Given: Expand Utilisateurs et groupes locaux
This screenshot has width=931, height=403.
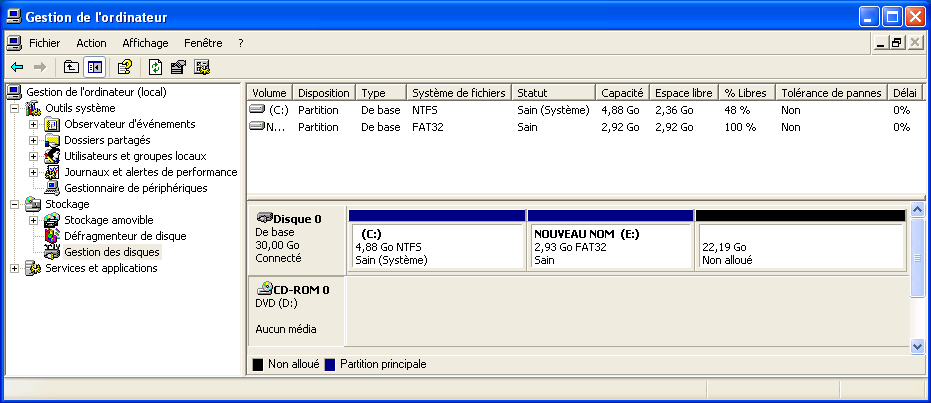Looking at the screenshot, I should pos(33,157).
